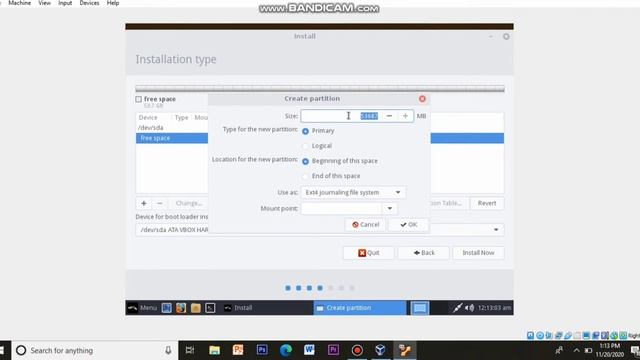The image size is (640, 360).
Task: Click the Size input field
Action: pos(341,116)
